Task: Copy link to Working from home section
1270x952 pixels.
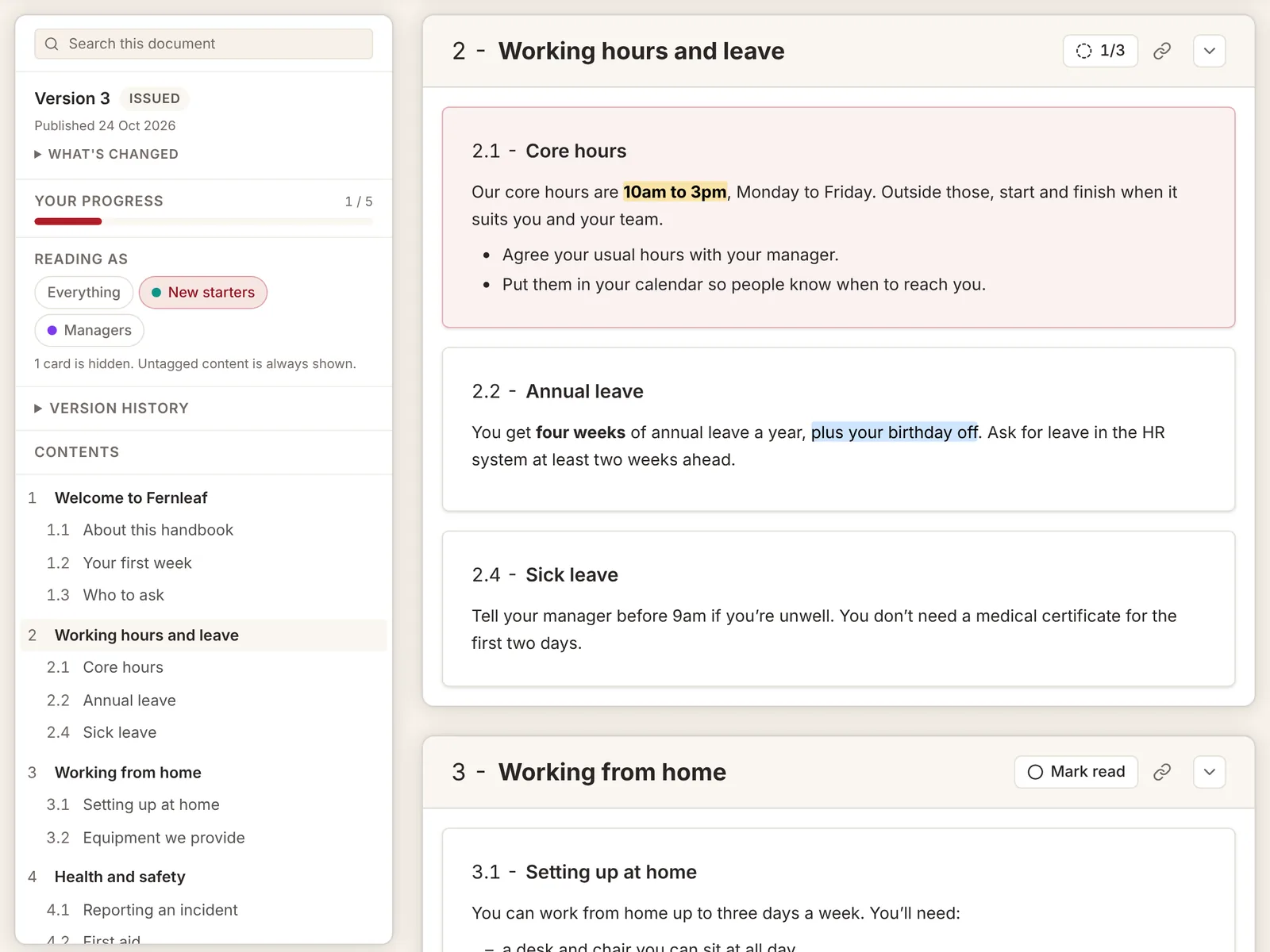Action: point(1162,772)
